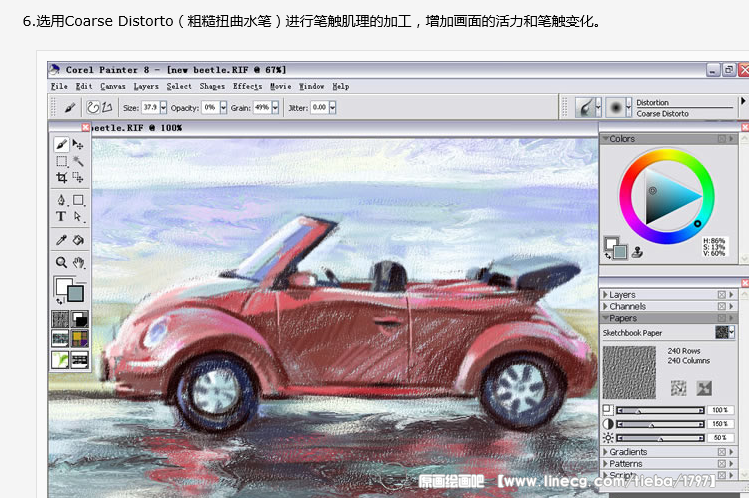Select the Selection Adjuster tool
Viewport: 749px width, 498px height.
78,178
